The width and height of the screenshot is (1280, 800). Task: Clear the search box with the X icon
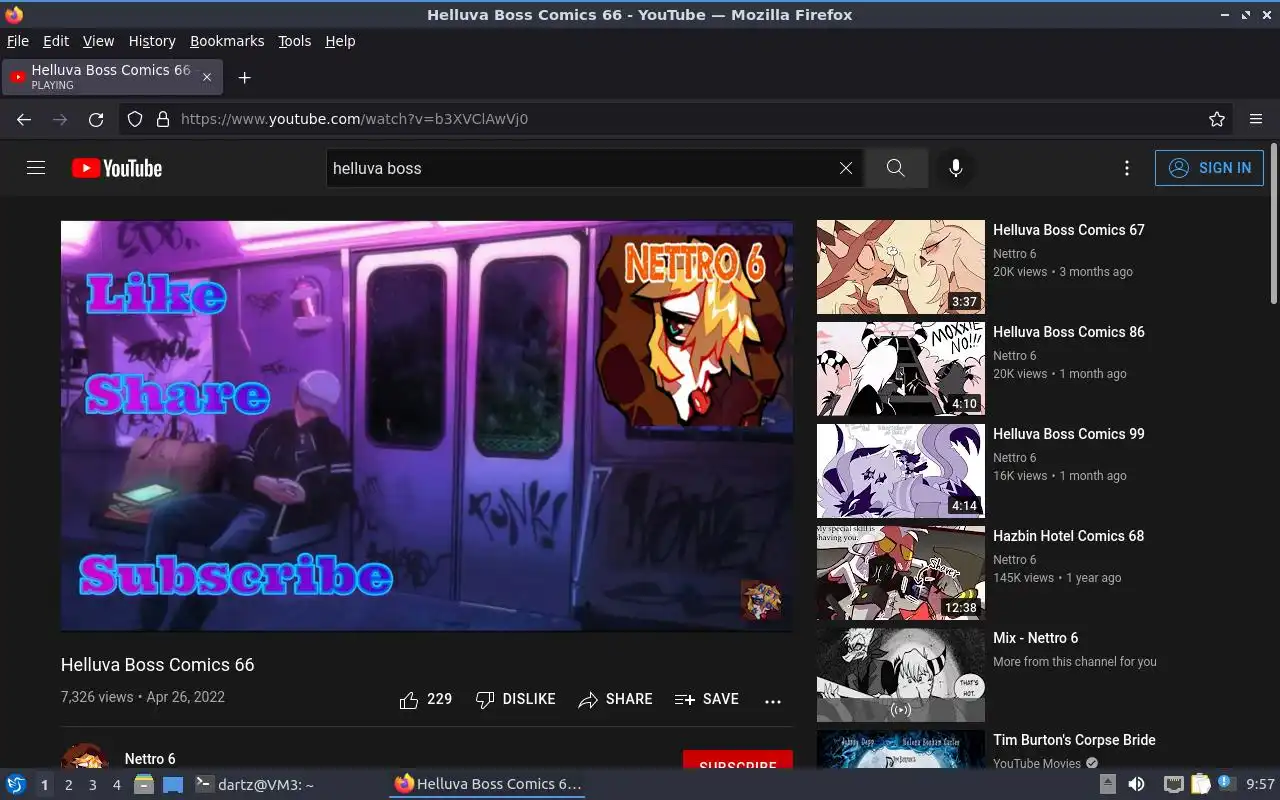[846, 168]
